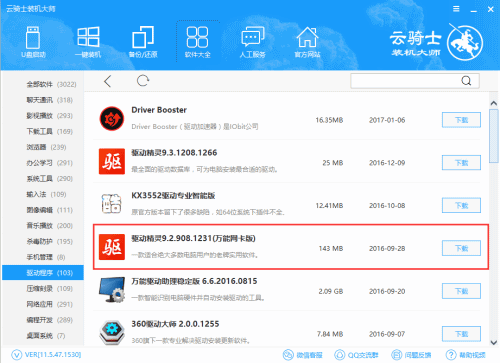This screenshot has height=363, width=500.
Task: Go back with the left arrow
Action: (107, 81)
